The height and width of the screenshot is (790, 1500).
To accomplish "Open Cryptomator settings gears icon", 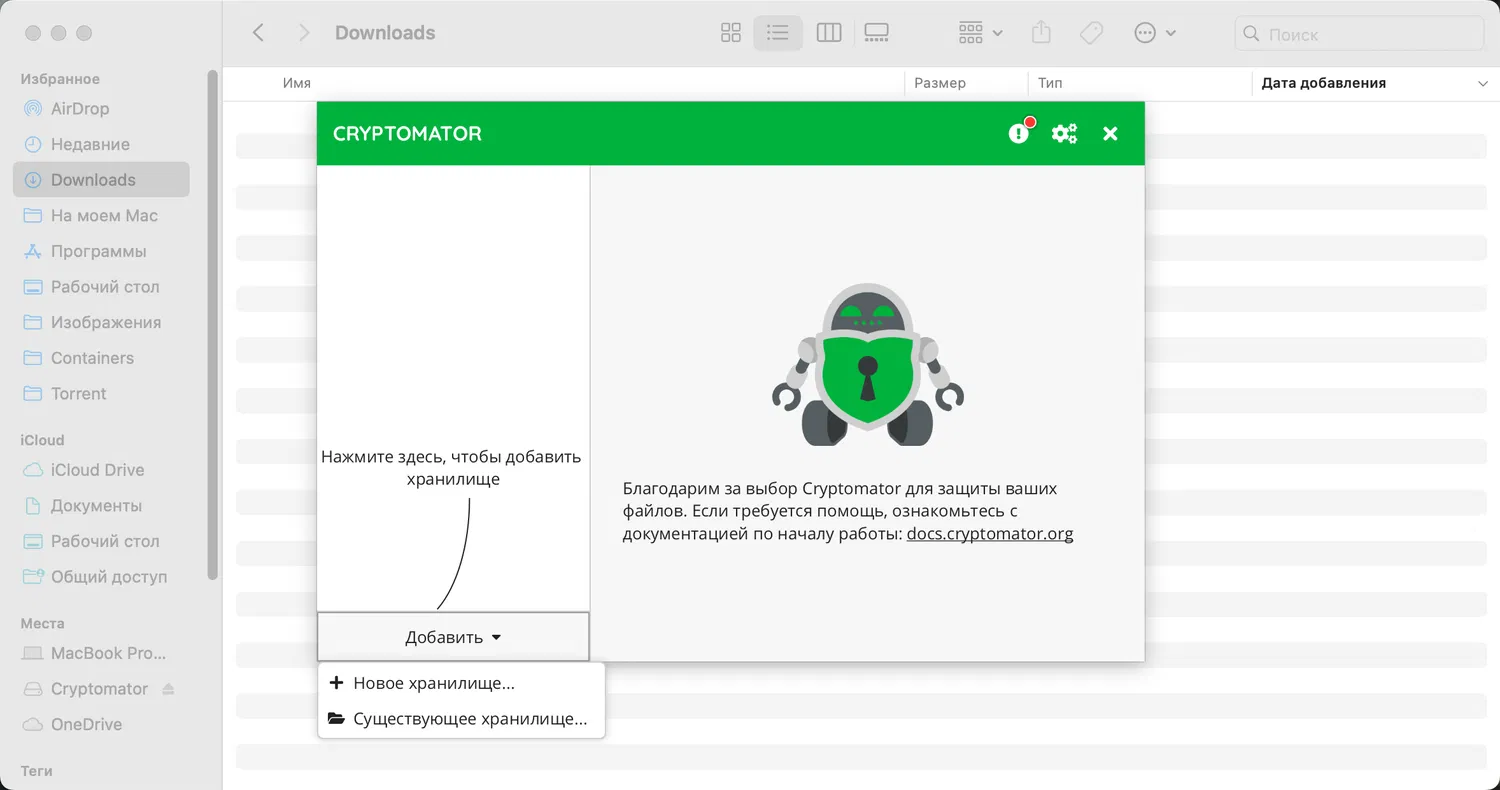I will pyautogui.click(x=1064, y=133).
